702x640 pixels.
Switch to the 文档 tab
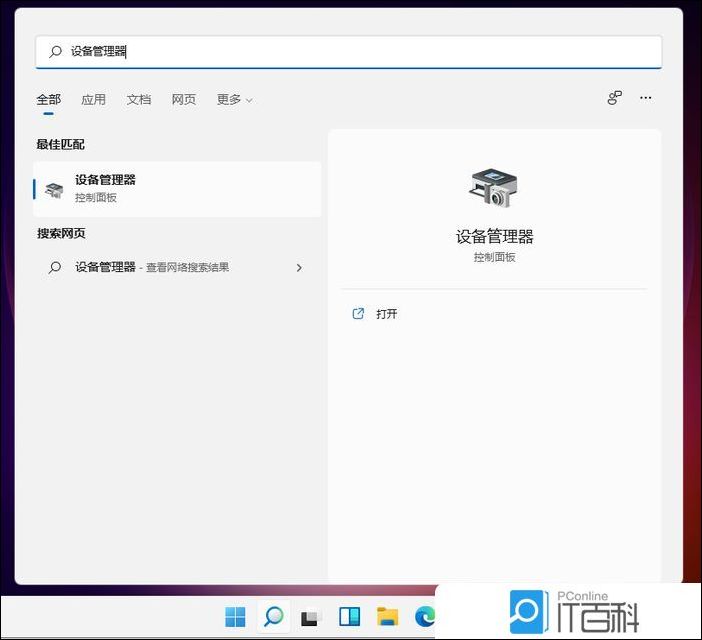(x=139, y=100)
